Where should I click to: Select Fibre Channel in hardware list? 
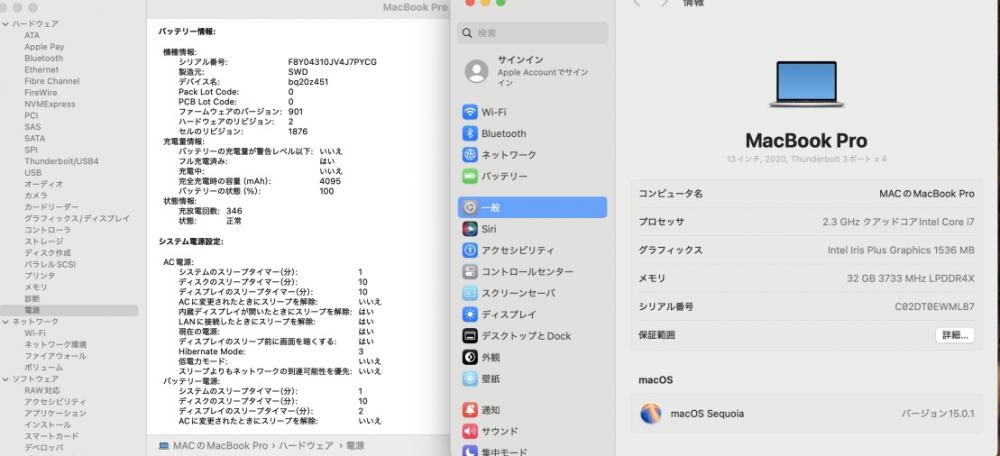click(52, 81)
